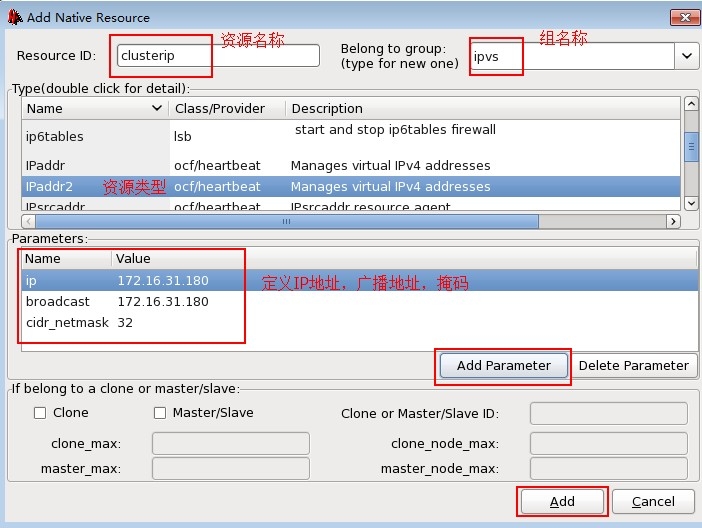
Task: Click the Add button to create resource
Action: click(562, 501)
